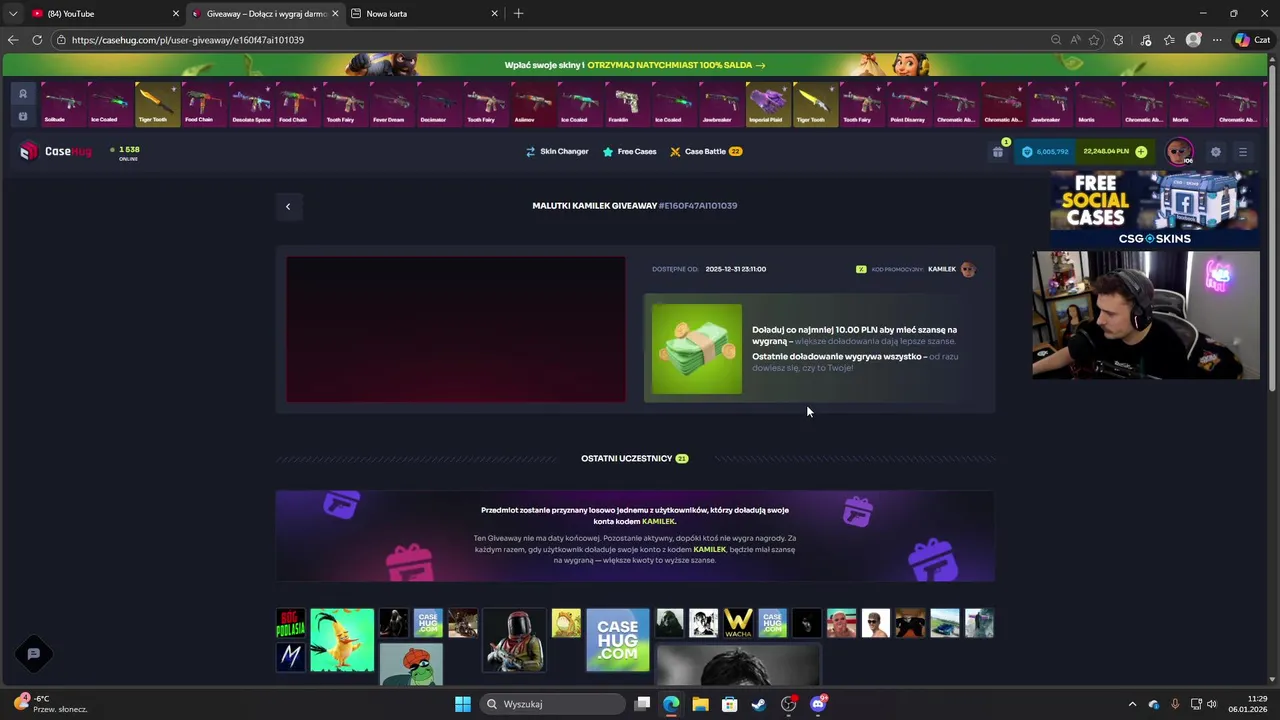Open the support chat bubble widget
This screenshot has width=1280, height=720.
[33, 654]
